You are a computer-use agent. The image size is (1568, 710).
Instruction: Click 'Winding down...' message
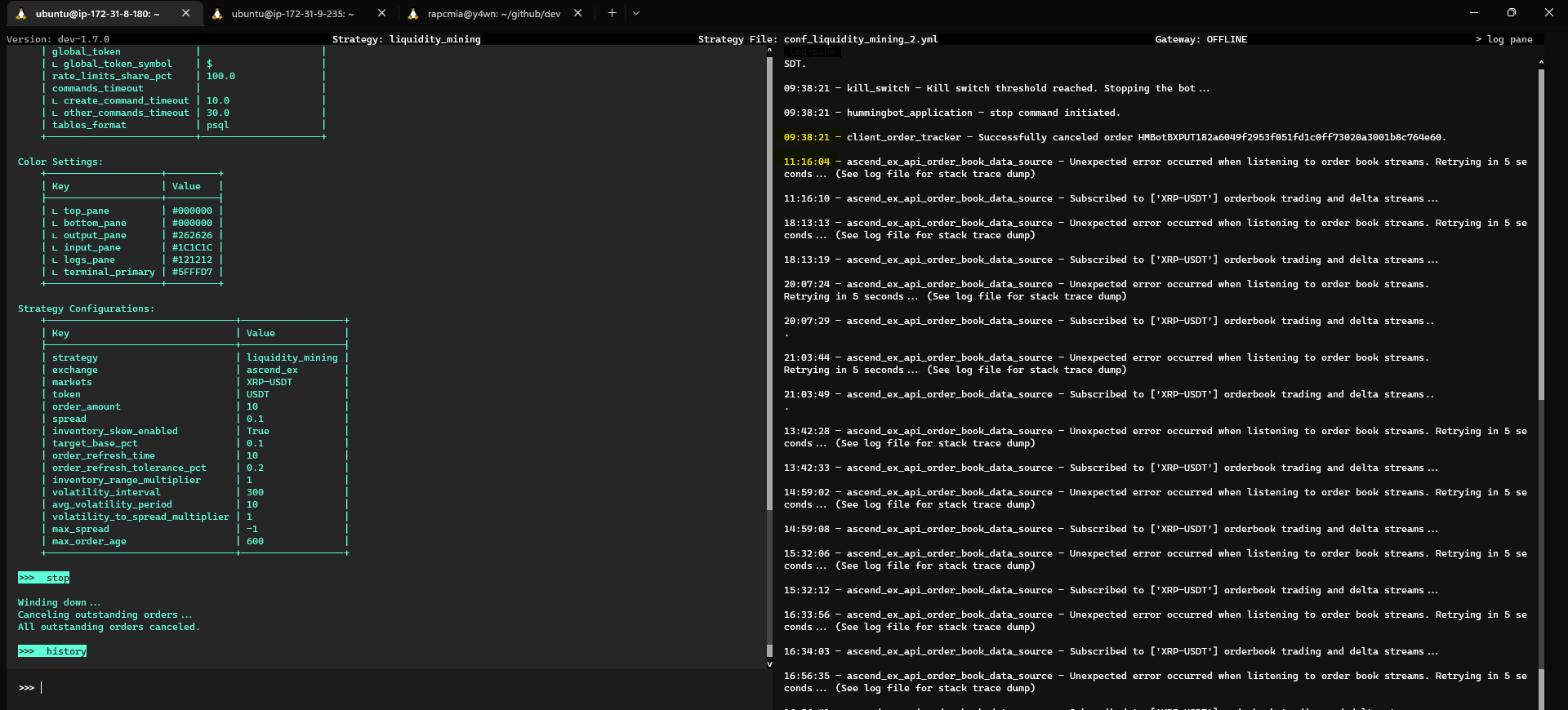point(60,602)
